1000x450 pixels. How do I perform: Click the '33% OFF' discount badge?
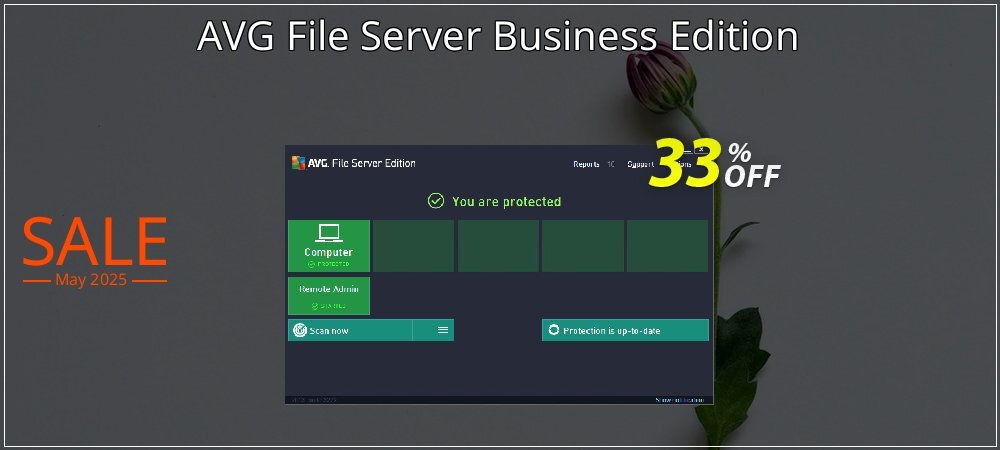tap(714, 165)
